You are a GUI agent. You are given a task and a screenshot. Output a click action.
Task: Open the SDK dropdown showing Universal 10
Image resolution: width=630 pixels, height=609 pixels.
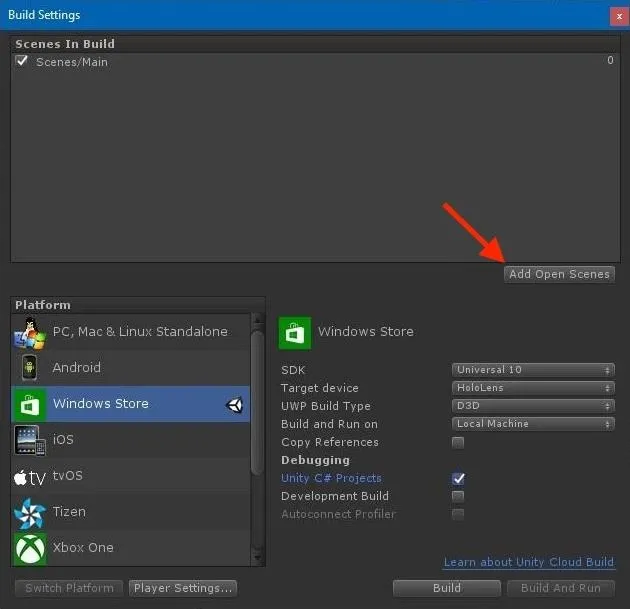(533, 370)
